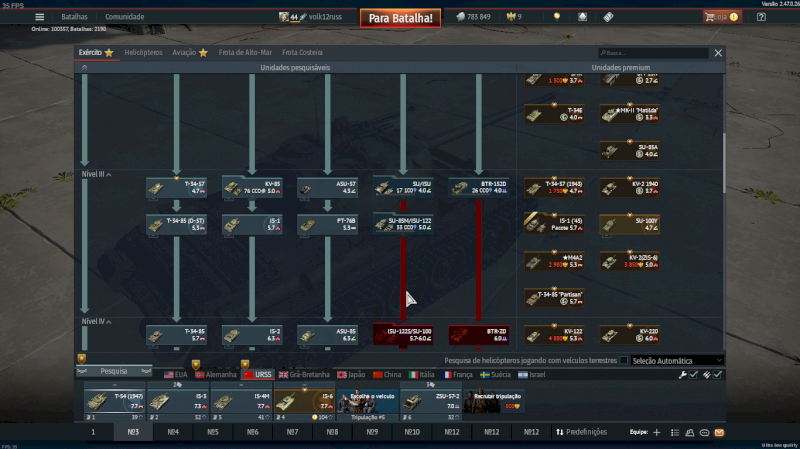
Task: Click the plus icon next to Equipe
Action: click(657, 432)
